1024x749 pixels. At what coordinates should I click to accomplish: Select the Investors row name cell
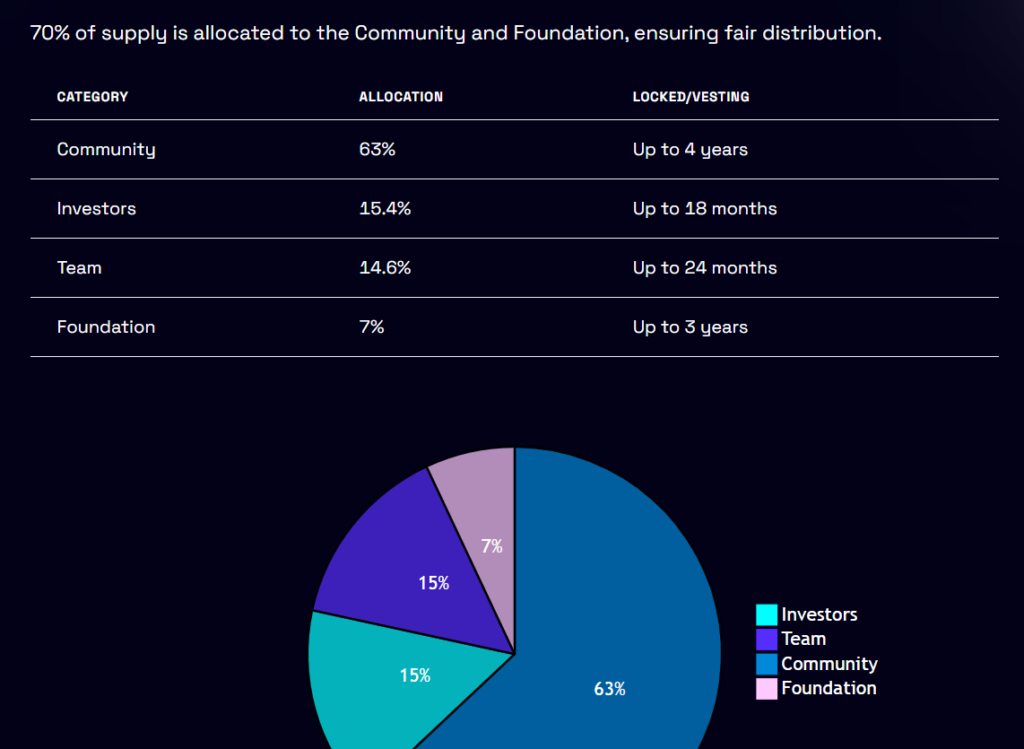coord(96,209)
